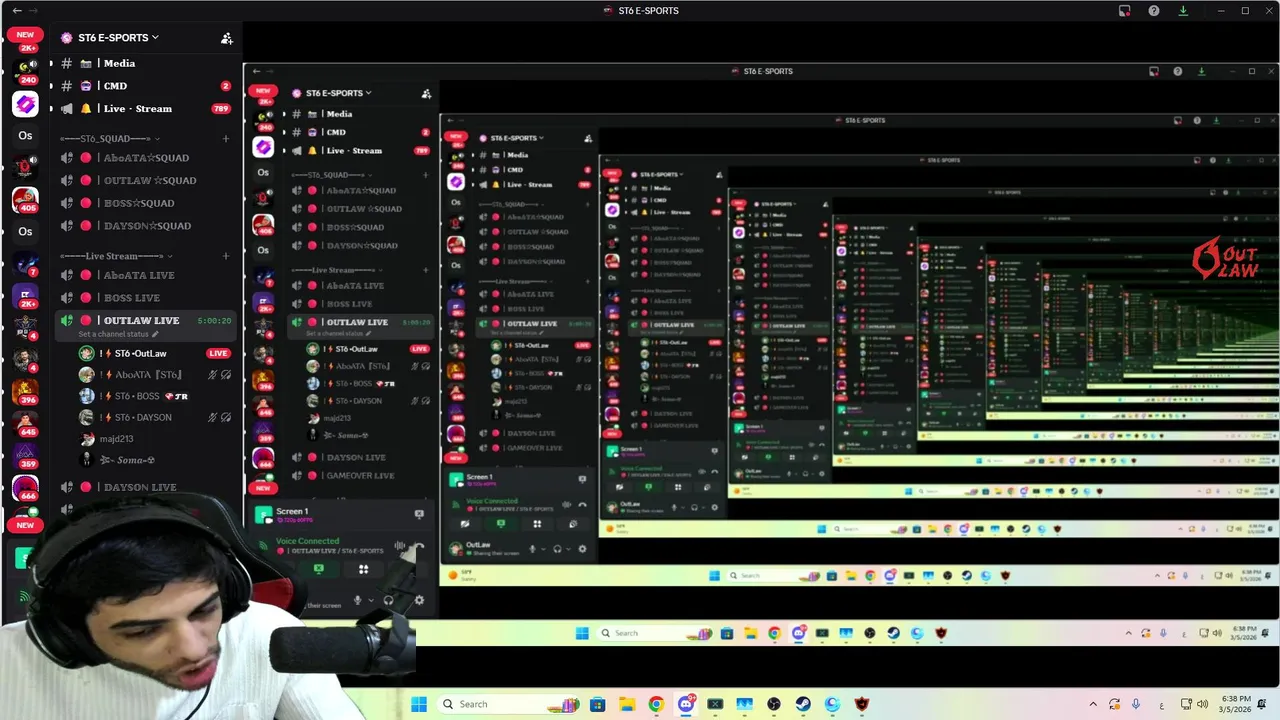This screenshot has width=1280, height=720.
Task: Open server with 666 badge in main server list
Action: click(25, 488)
